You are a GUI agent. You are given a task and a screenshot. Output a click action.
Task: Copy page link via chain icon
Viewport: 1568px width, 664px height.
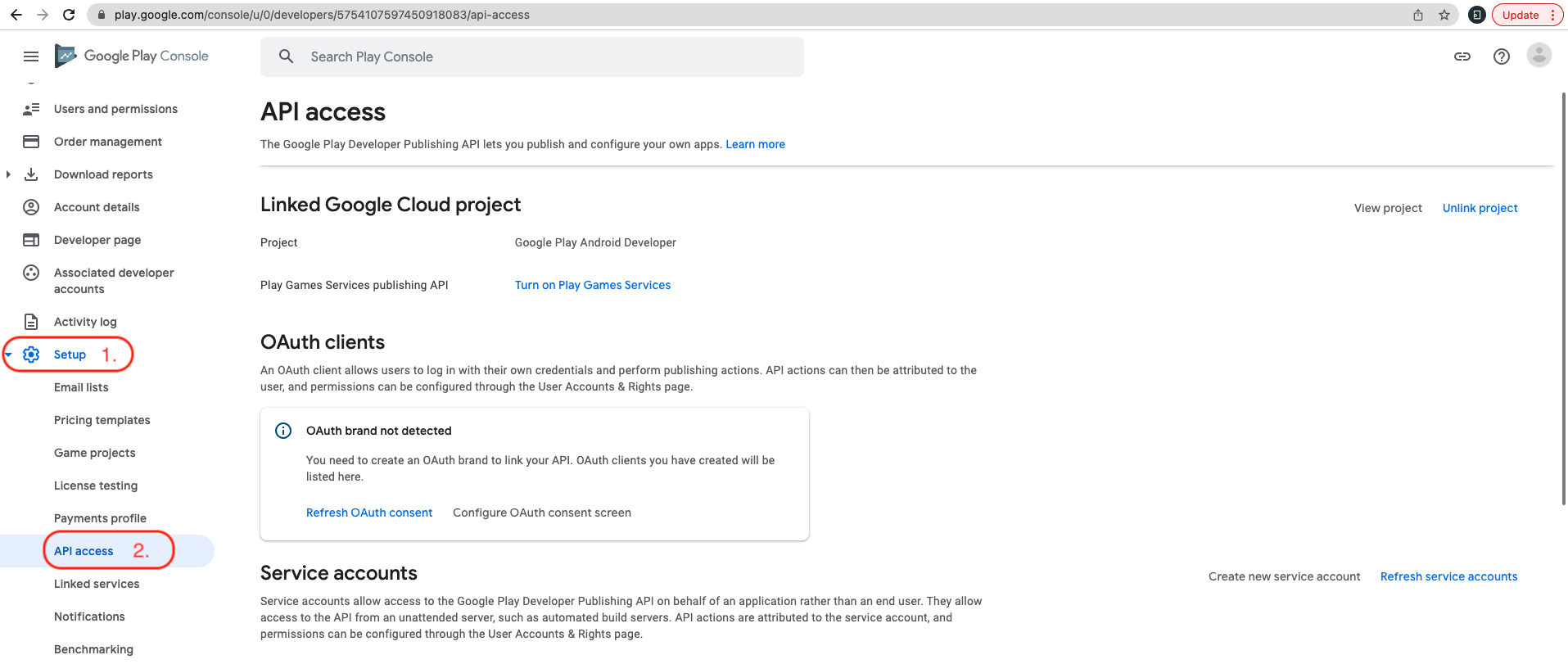click(x=1462, y=56)
